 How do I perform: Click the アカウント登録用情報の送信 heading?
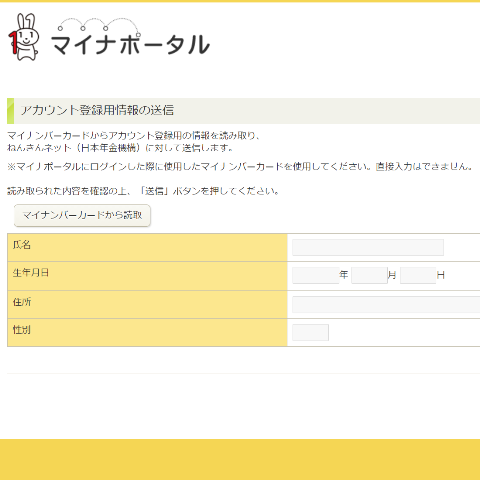tap(97, 110)
